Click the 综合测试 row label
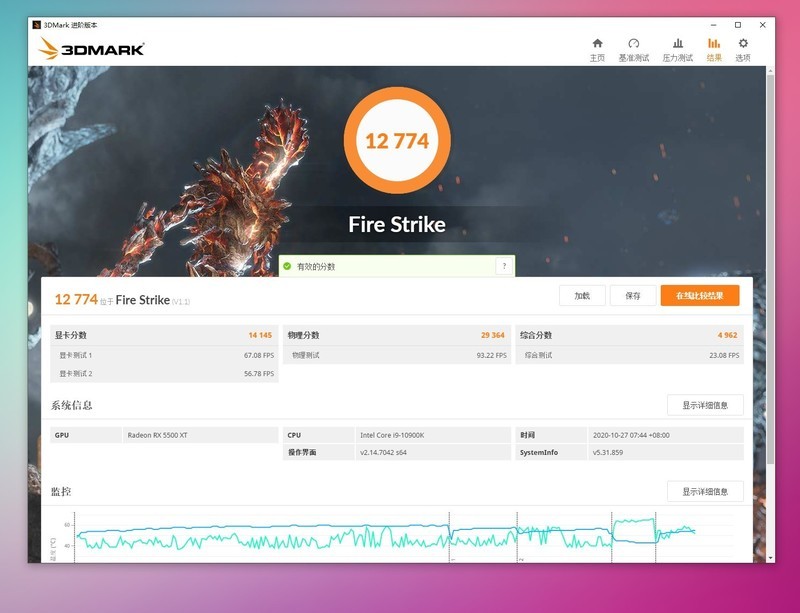The width and height of the screenshot is (800, 613). click(538, 355)
